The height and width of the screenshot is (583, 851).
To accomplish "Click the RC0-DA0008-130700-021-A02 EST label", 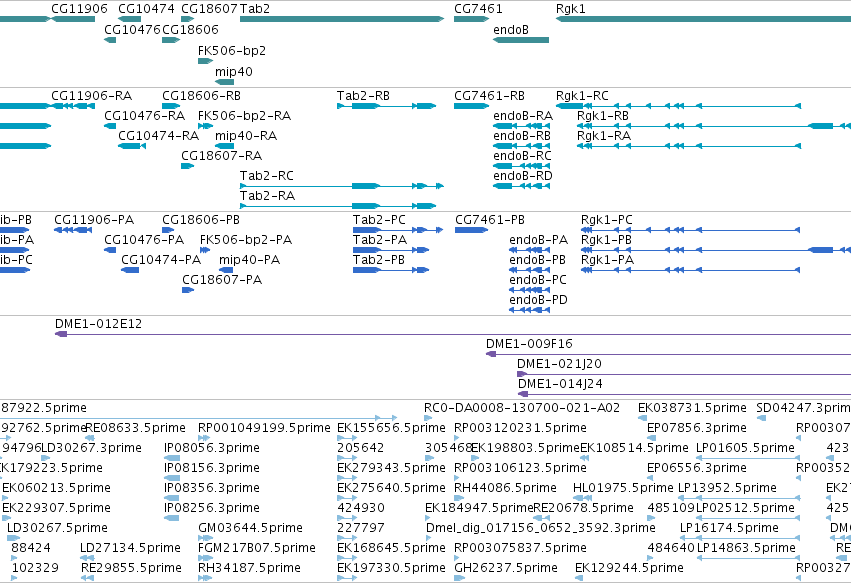I will point(522,408).
